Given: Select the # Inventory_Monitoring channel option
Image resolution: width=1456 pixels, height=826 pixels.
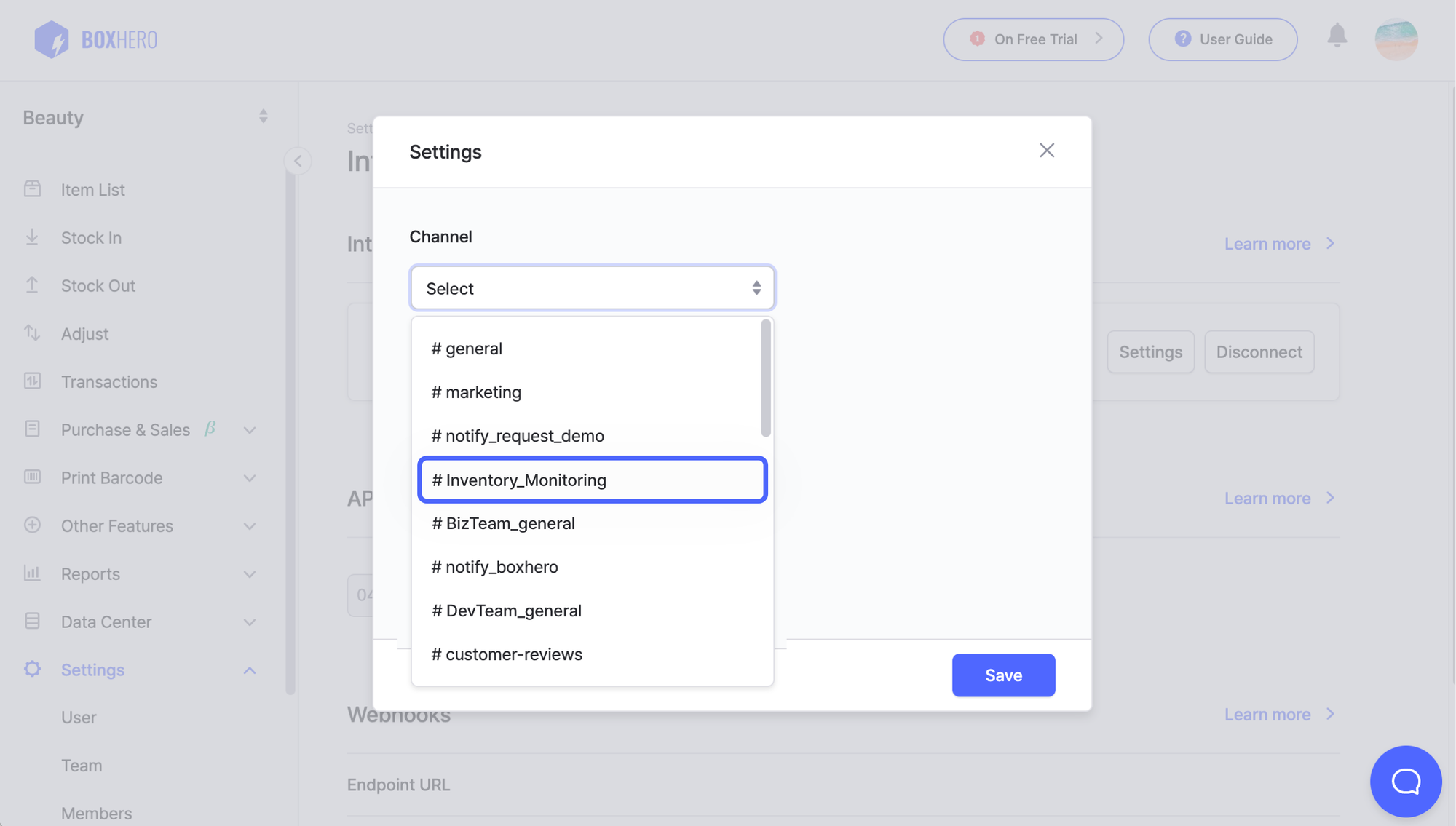Looking at the screenshot, I should pyautogui.click(x=592, y=480).
